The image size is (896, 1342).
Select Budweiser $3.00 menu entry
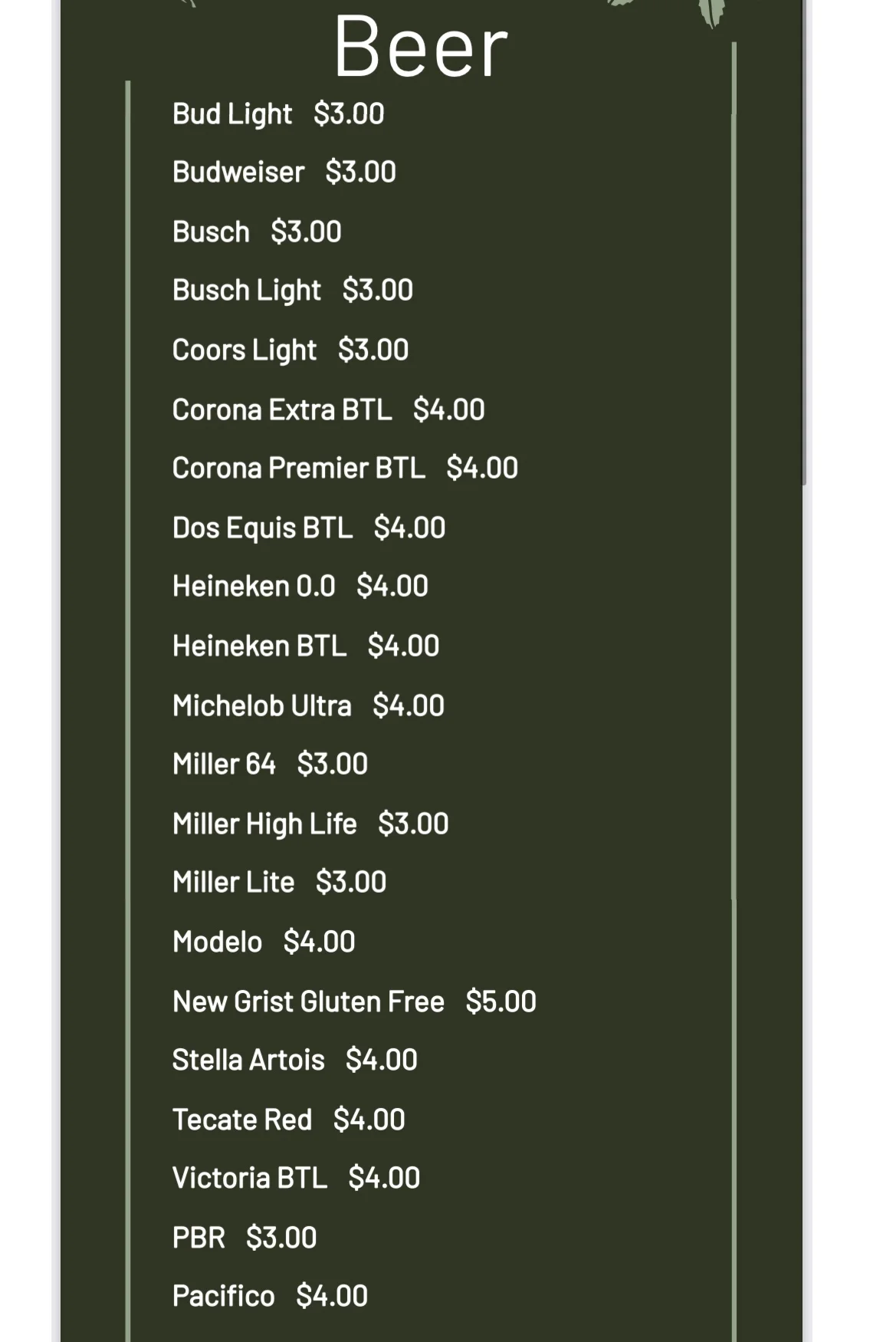click(x=284, y=172)
